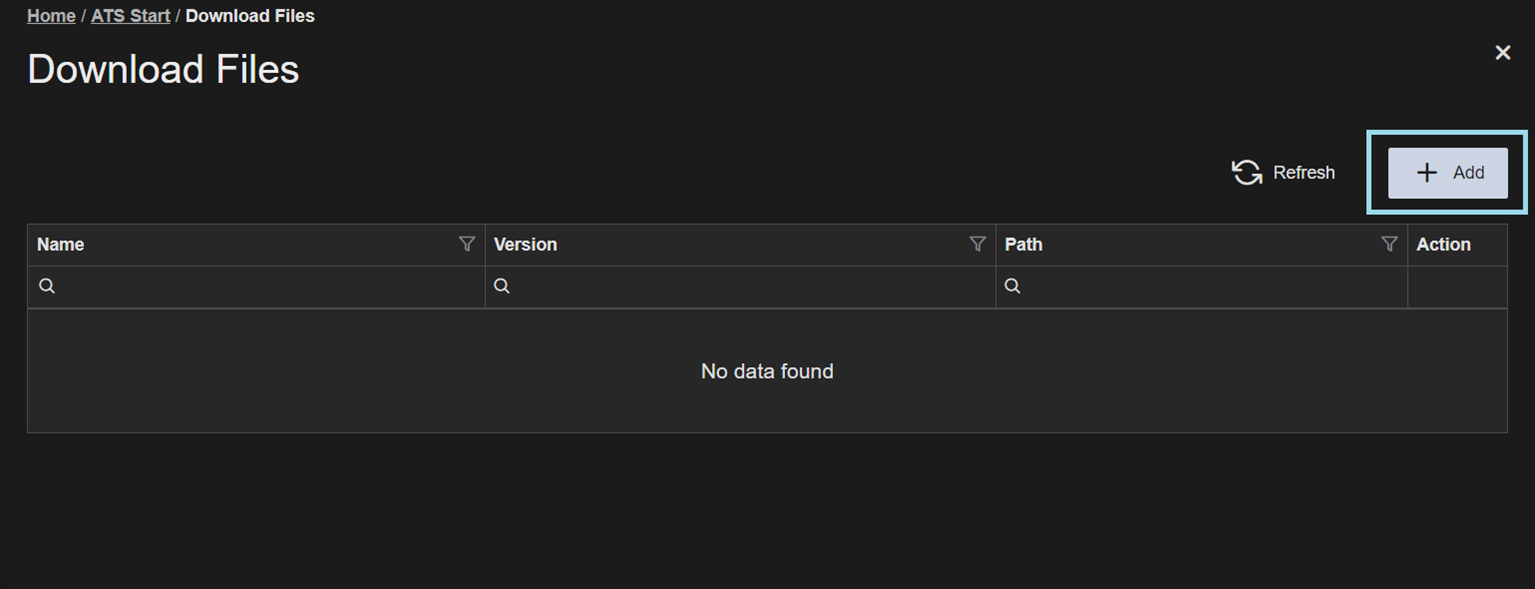Click the Name search magnifier icon
The height and width of the screenshot is (589, 1535).
pyautogui.click(x=47, y=287)
